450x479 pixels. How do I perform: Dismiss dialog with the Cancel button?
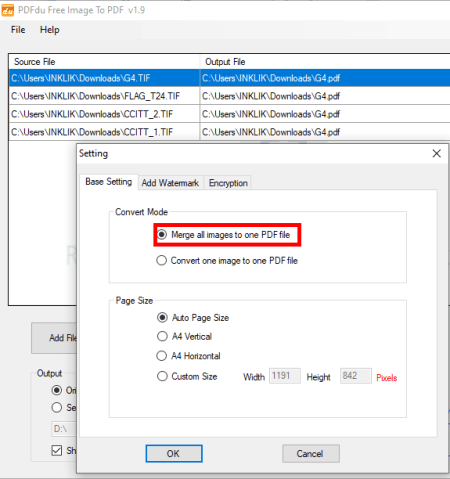coord(311,454)
